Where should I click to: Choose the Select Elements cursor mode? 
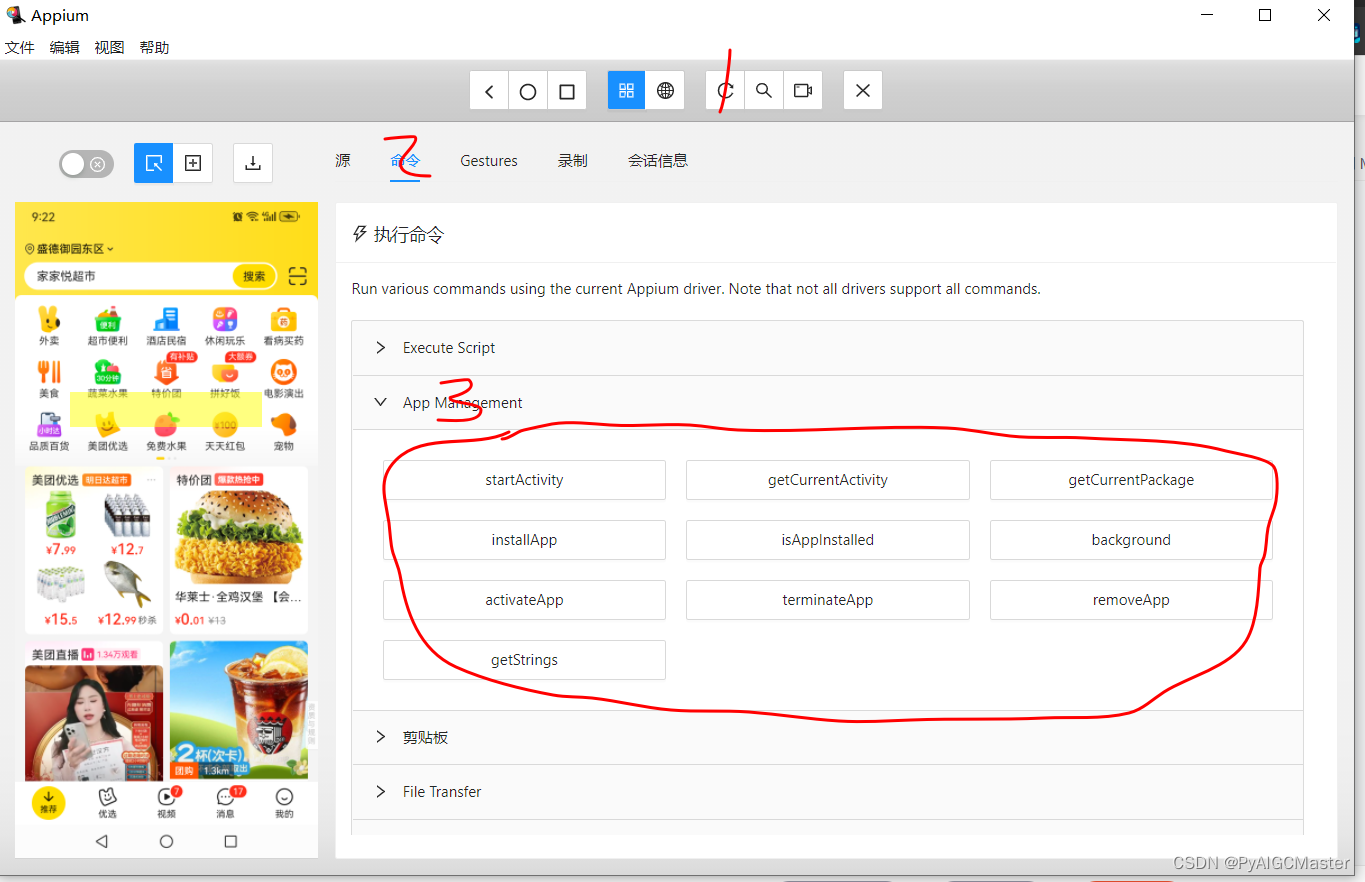154,163
